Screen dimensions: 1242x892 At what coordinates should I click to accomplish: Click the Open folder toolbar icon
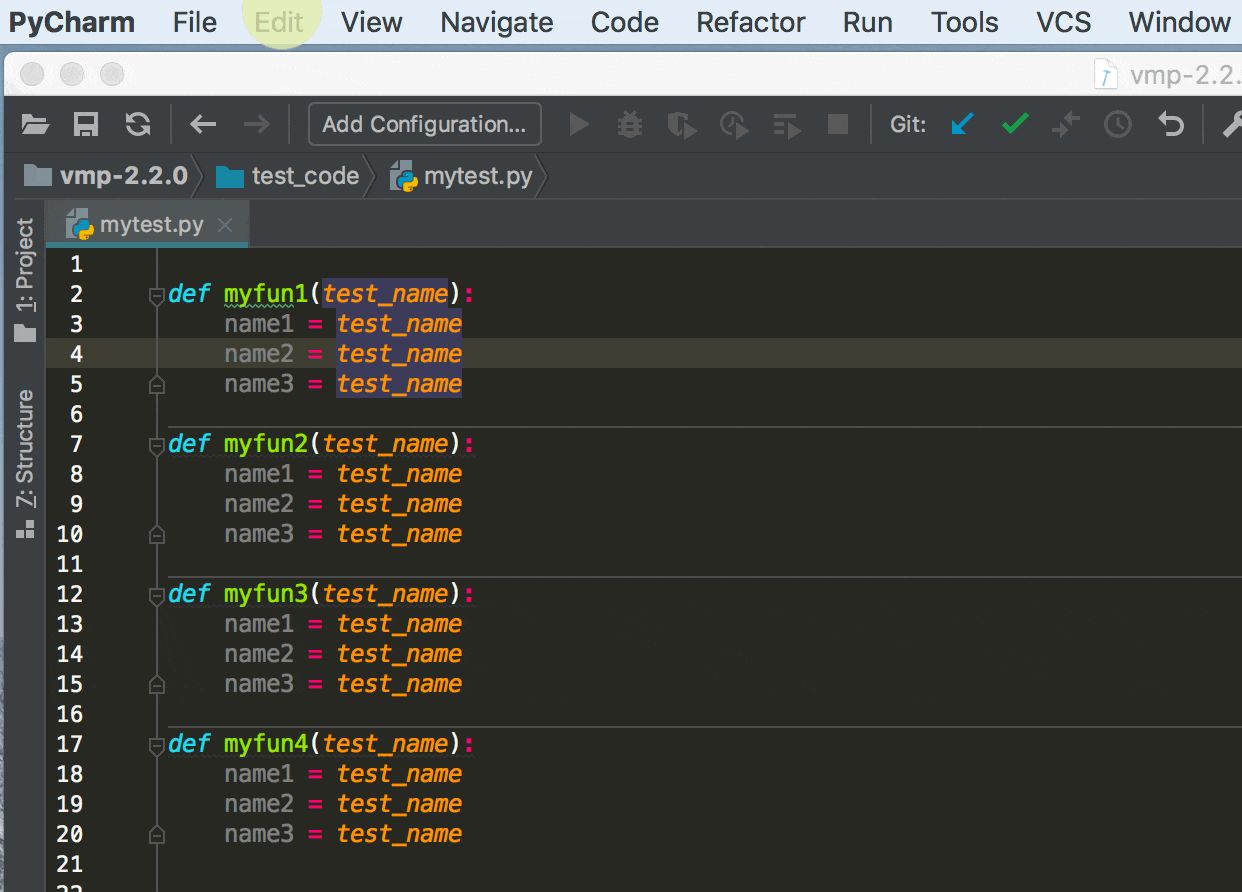click(x=35, y=124)
